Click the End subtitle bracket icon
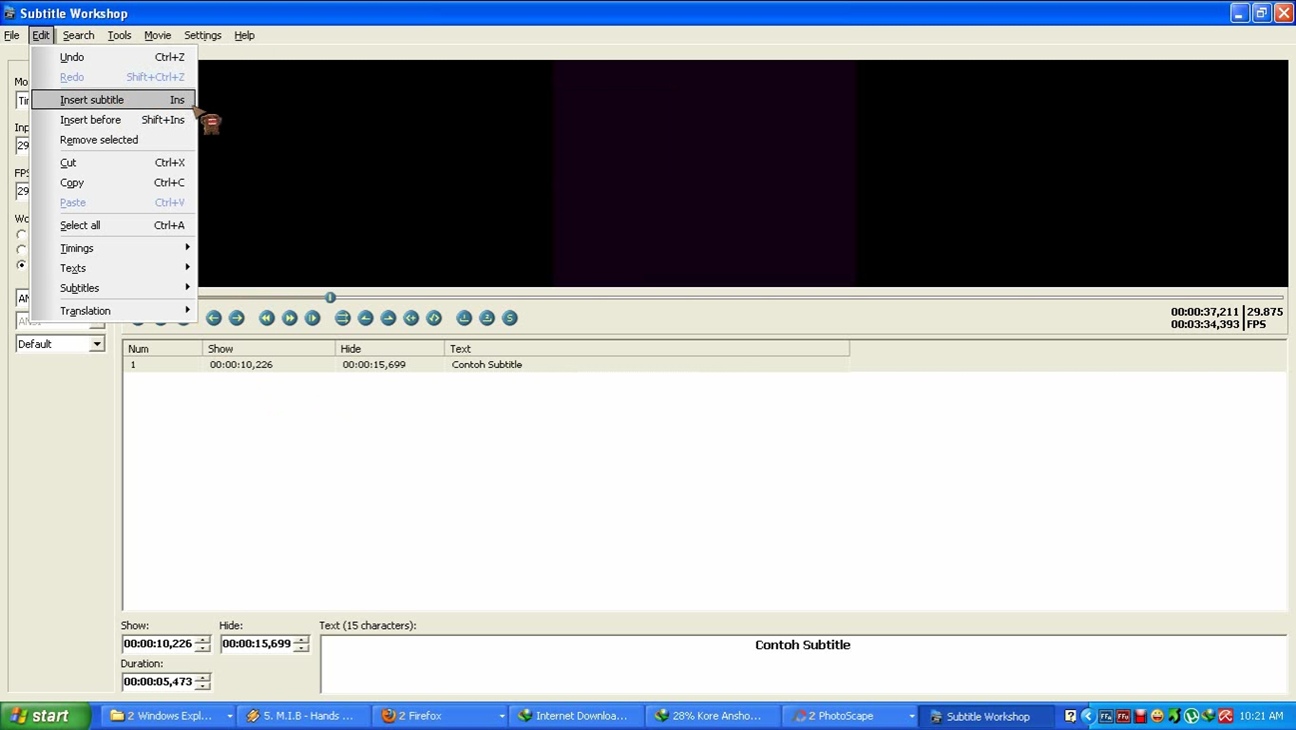Viewport: 1296px width, 730px height. (434, 318)
